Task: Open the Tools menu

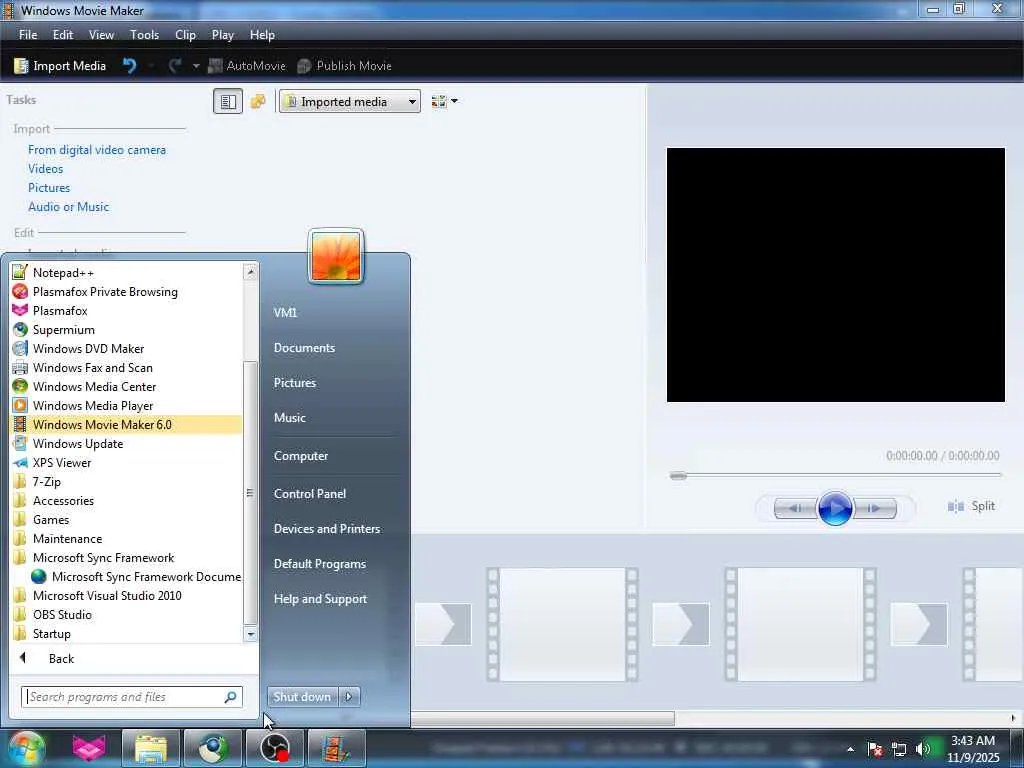Action: [x=144, y=35]
